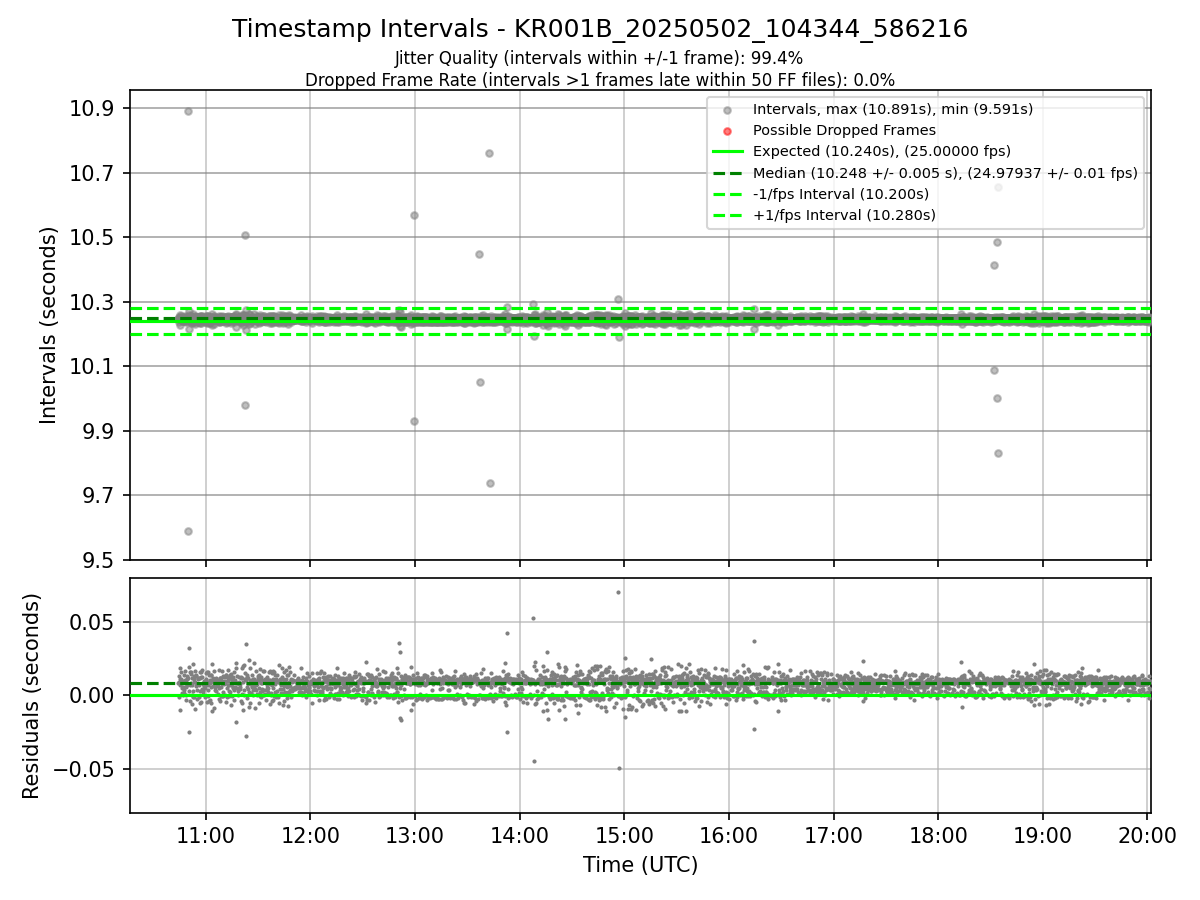Image resolution: width=1200 pixels, height=900 pixels.
Task: Click the 10.3 y-axis tick label
Action: pyautogui.click(x=93, y=302)
